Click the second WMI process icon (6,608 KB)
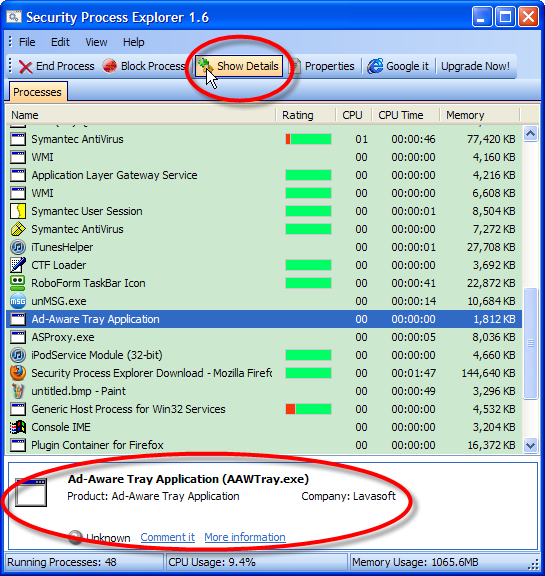This screenshot has width=545, height=576. pos(18,193)
